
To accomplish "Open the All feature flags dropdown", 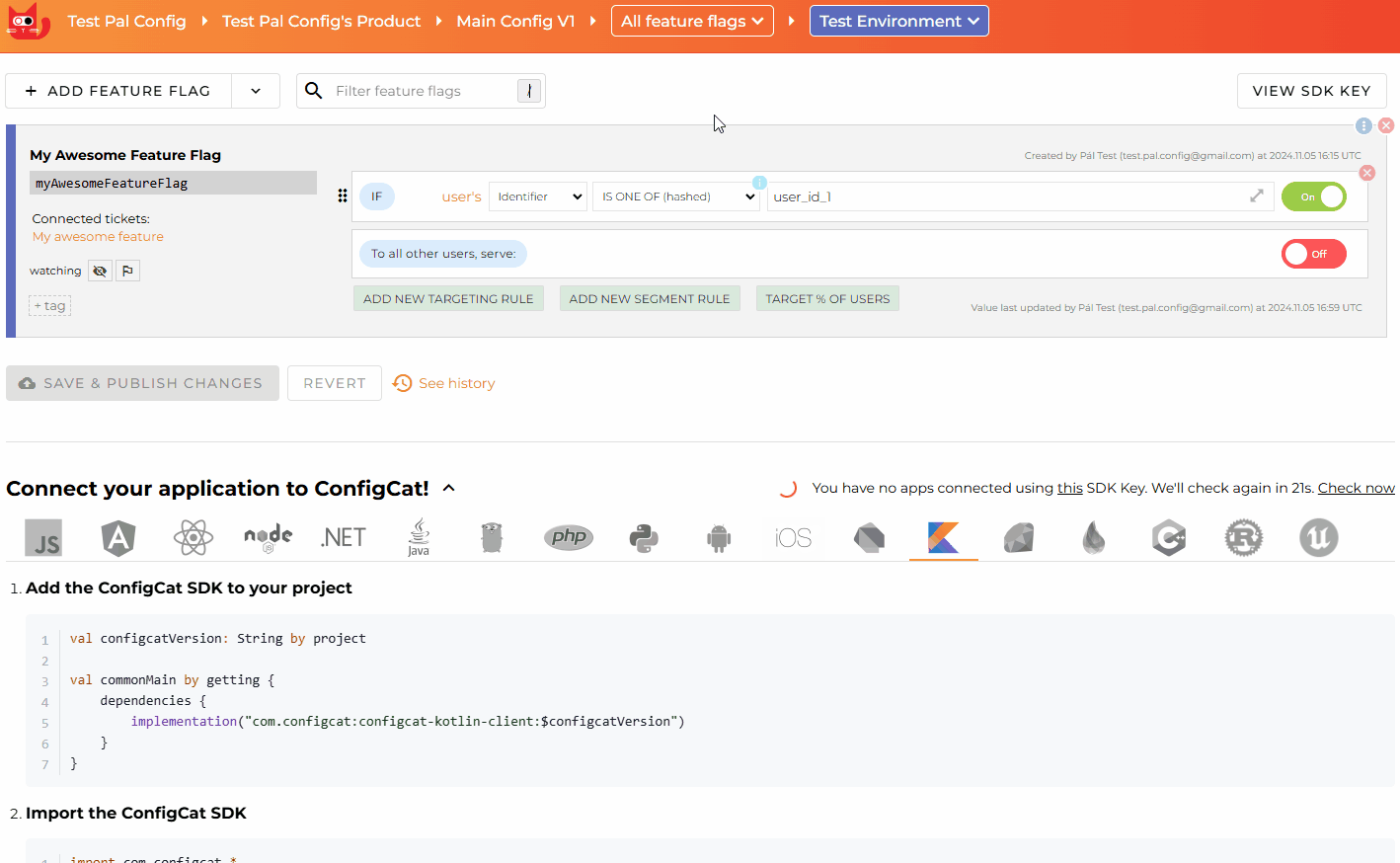I will (692, 20).
